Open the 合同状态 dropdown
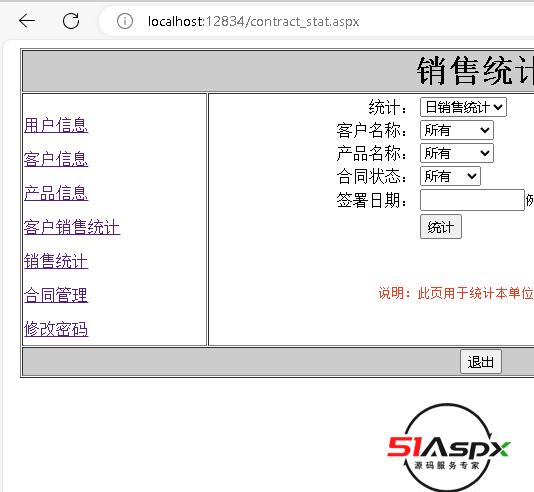The width and height of the screenshot is (534, 492). [450, 176]
